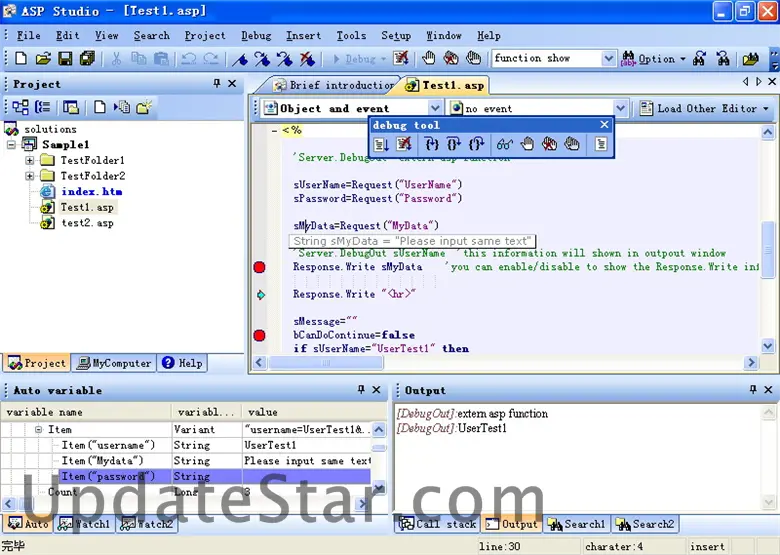This screenshot has height=555, width=780.
Task: Expand the TestFolder1 node
Action: pos(30,160)
